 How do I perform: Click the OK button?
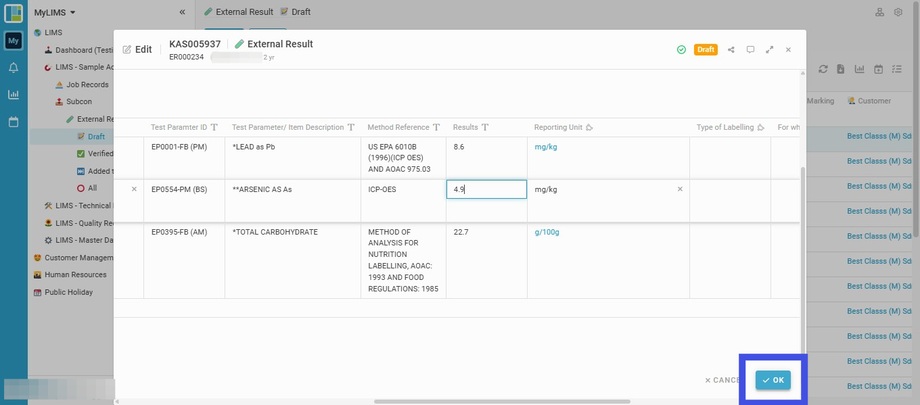coord(773,380)
